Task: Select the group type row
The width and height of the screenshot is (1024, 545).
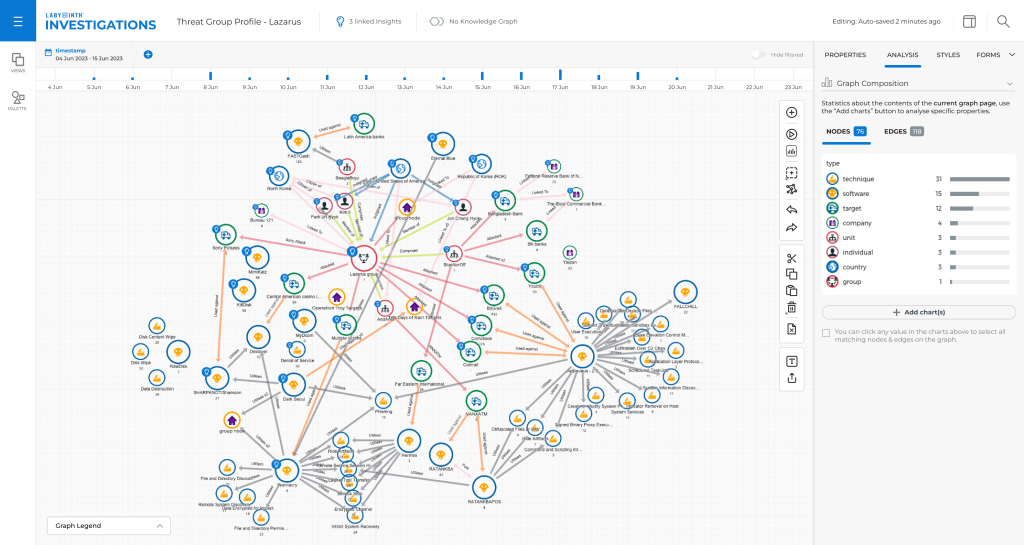Action: click(x=918, y=282)
